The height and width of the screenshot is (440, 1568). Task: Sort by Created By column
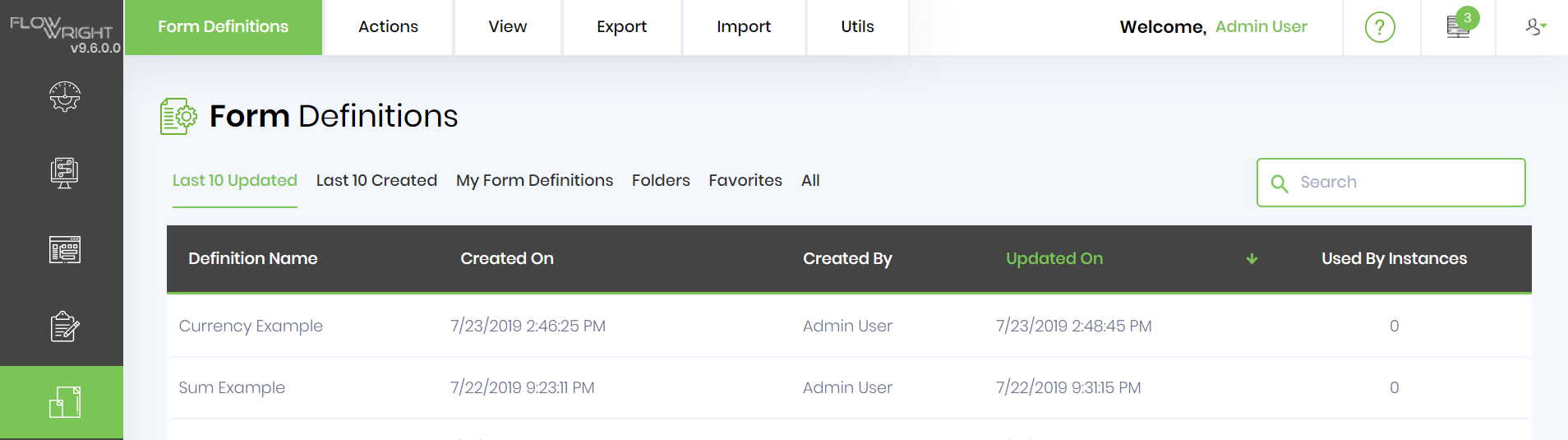pos(847,259)
